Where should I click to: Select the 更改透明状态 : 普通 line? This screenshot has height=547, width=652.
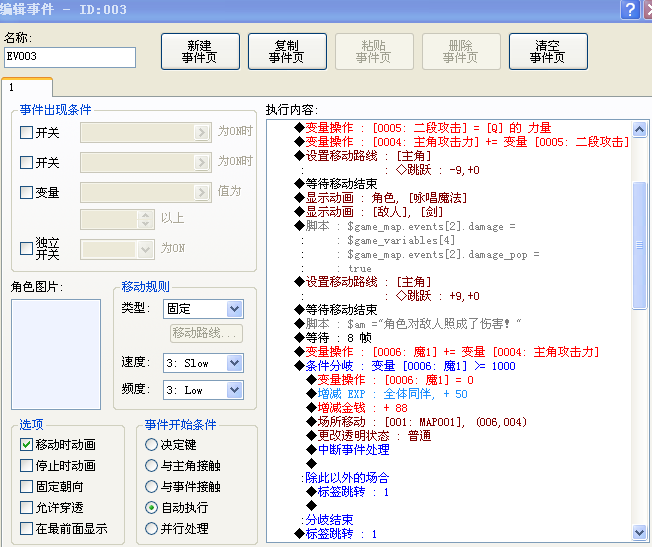pos(369,436)
